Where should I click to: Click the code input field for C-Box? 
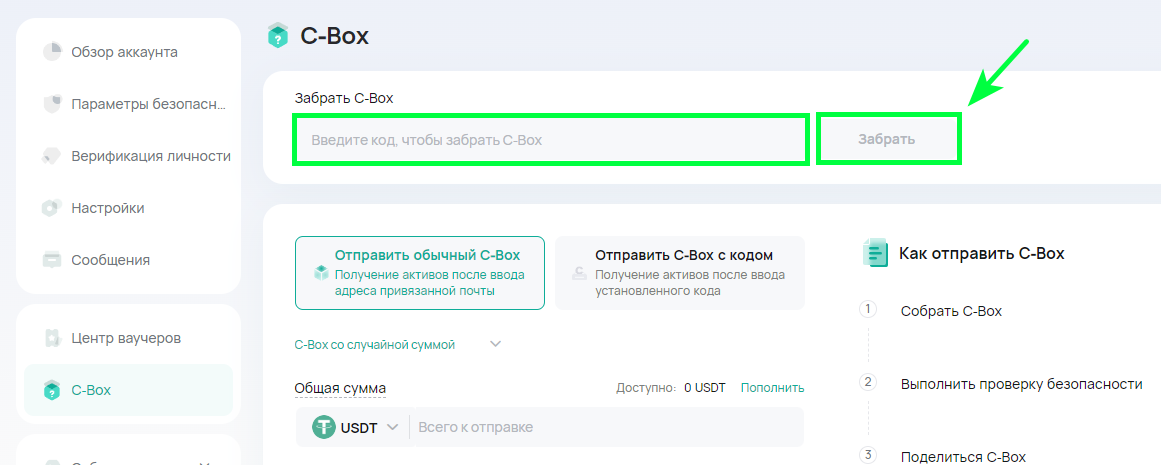point(551,139)
